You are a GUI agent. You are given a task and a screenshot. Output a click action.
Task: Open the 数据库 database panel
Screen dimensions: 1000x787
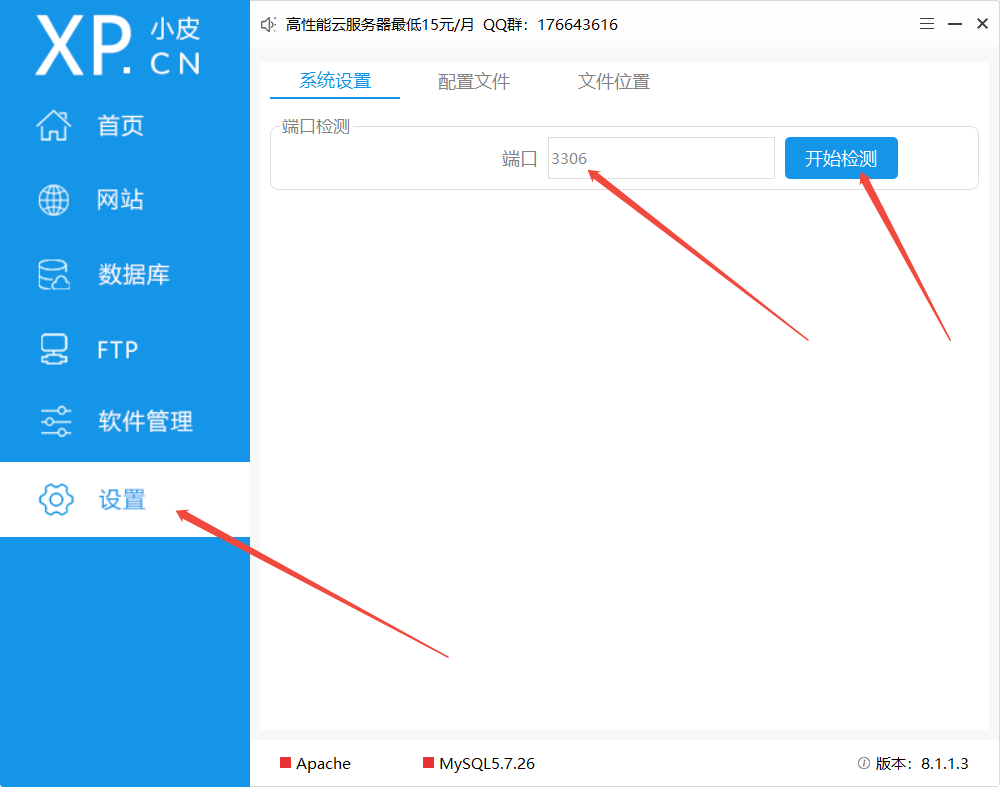[133, 275]
